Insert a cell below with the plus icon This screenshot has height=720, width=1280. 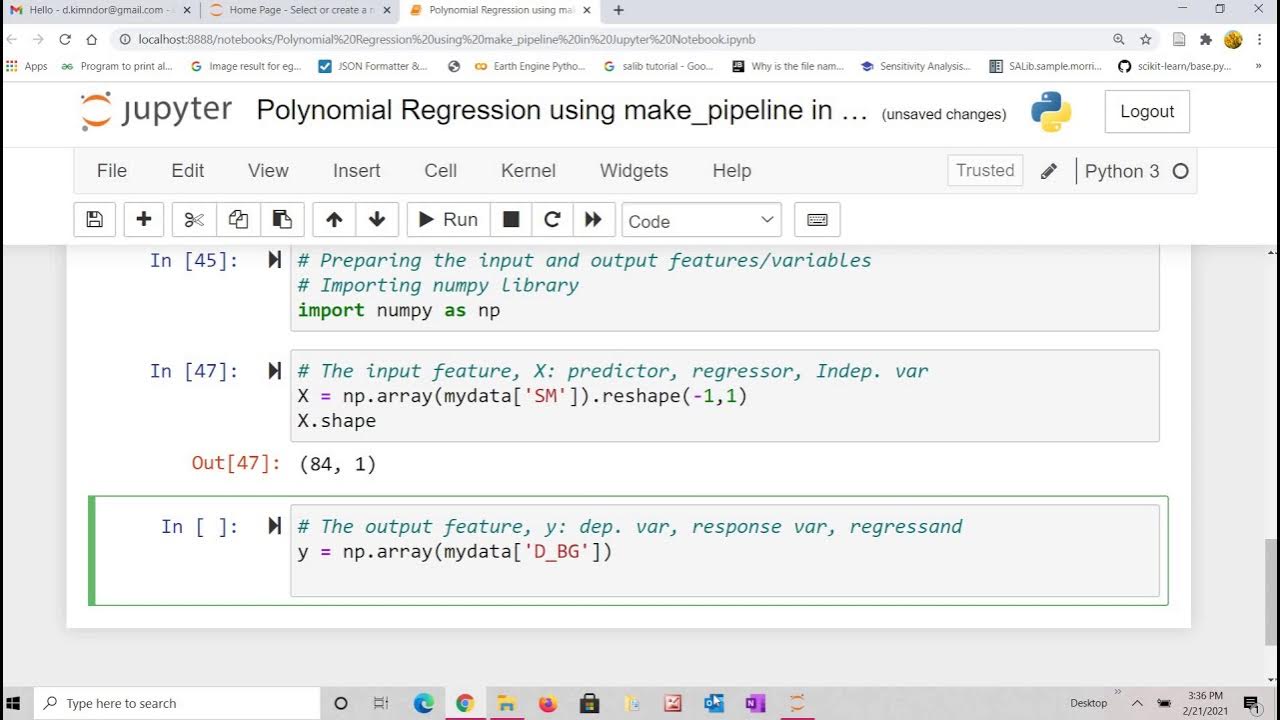pyautogui.click(x=144, y=220)
